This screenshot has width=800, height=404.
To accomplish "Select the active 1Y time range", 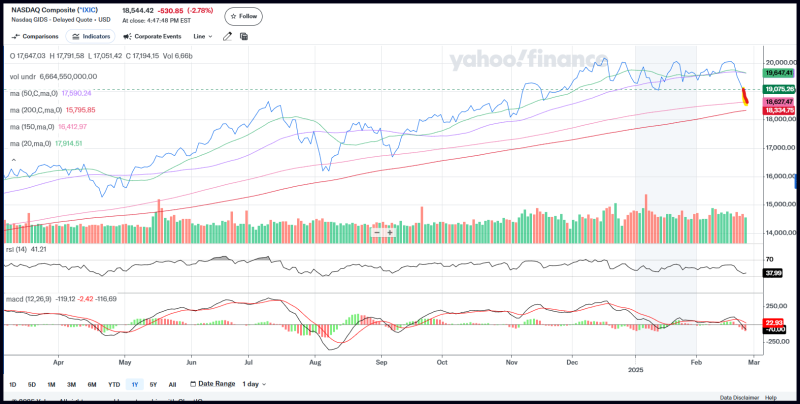I will 134,385.
